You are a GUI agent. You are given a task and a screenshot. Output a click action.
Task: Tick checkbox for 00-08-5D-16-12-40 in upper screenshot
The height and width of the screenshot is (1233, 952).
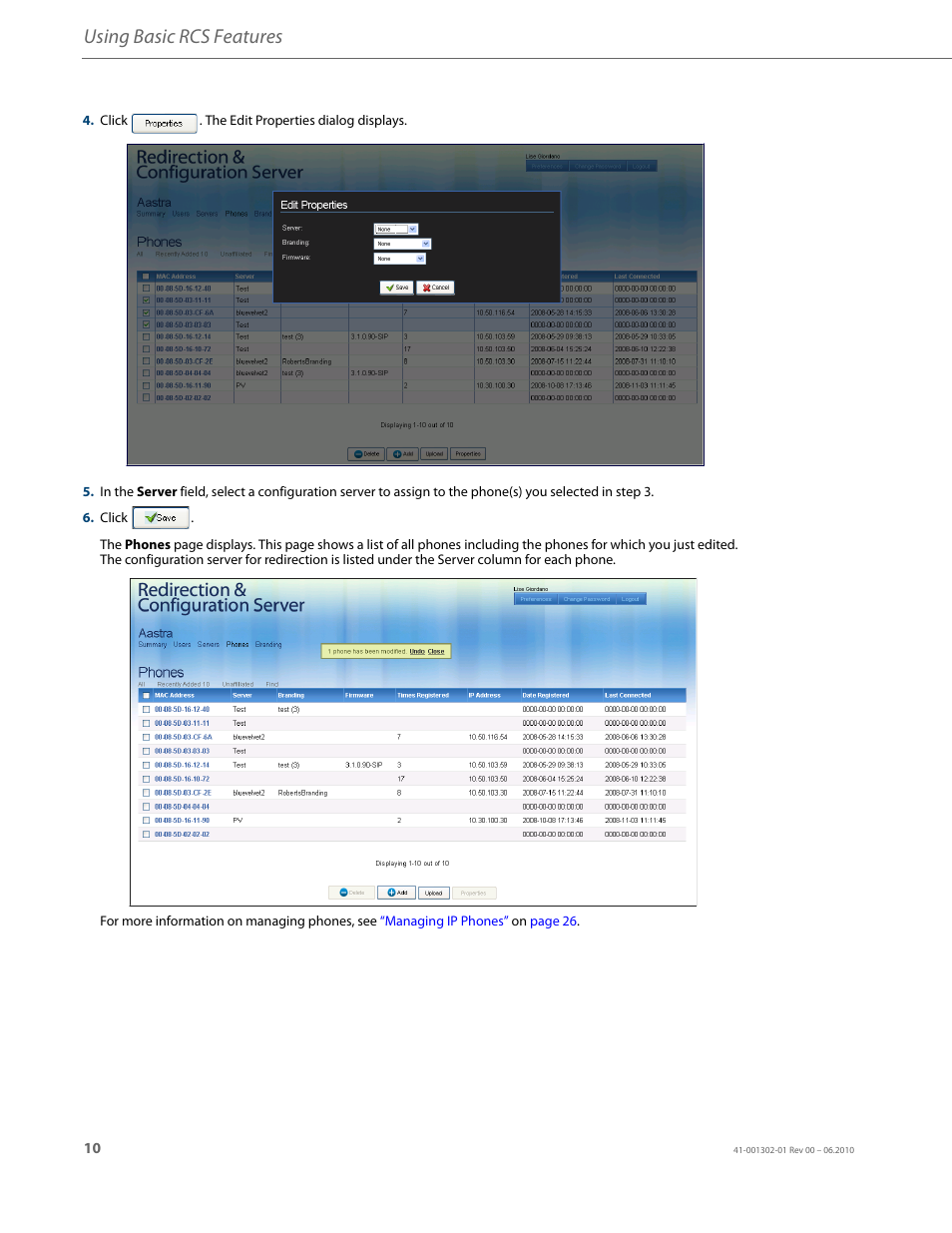(147, 288)
